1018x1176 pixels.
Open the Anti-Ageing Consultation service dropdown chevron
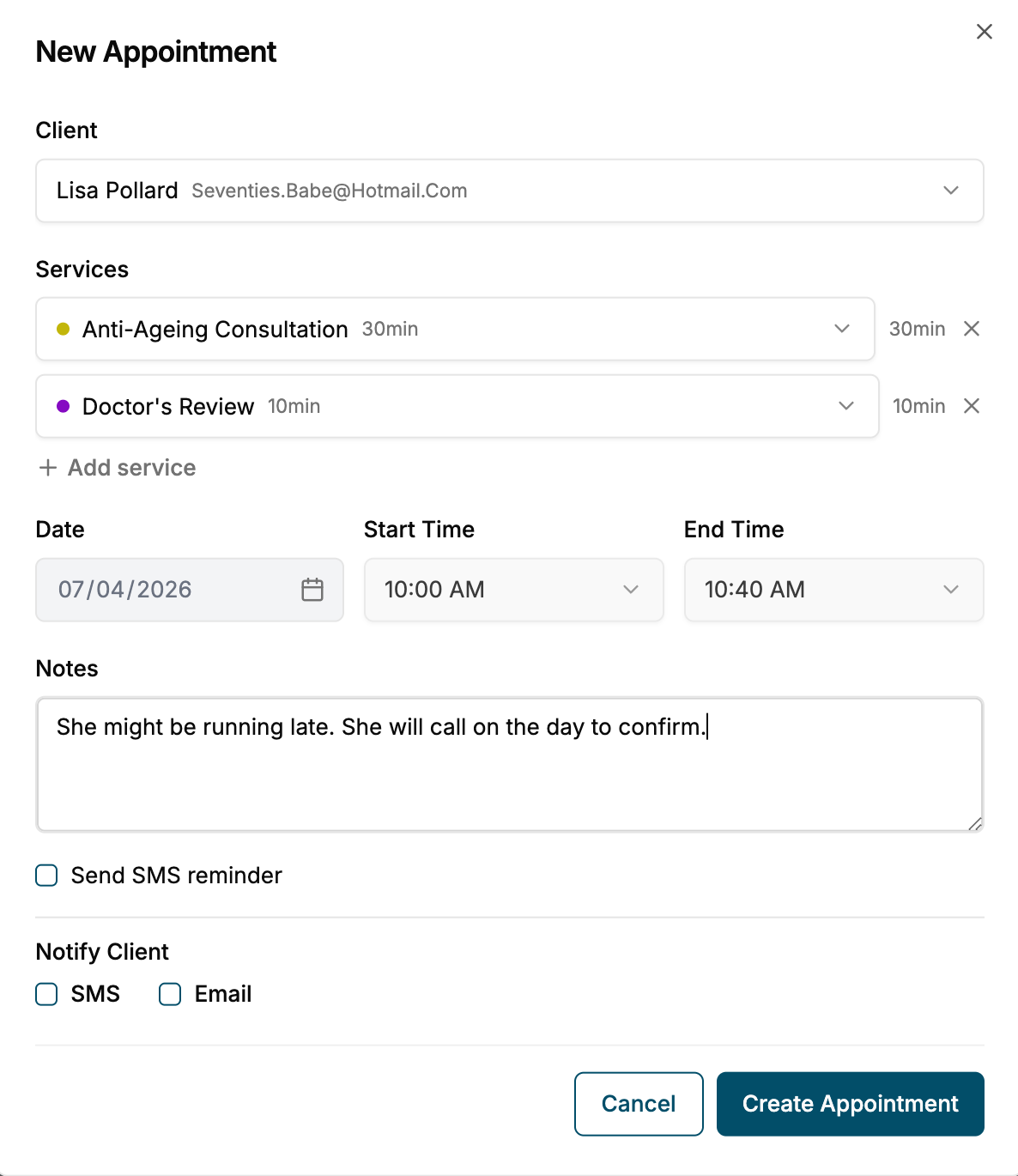pyautogui.click(x=842, y=329)
